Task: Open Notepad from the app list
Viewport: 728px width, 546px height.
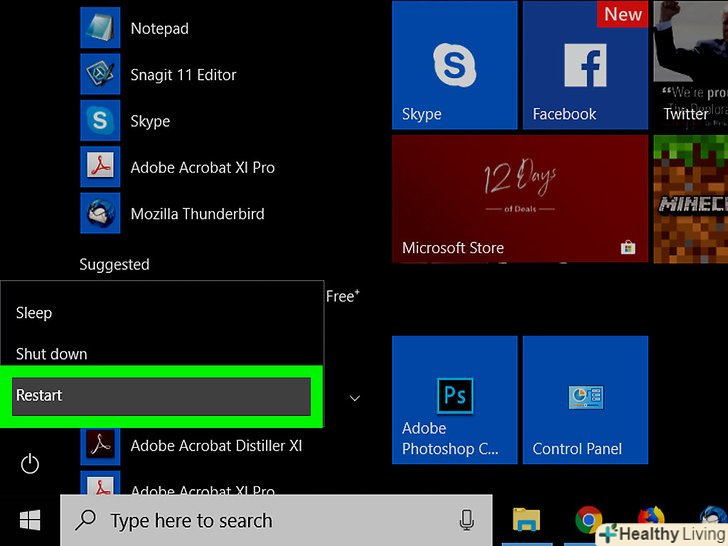Action: click(159, 28)
